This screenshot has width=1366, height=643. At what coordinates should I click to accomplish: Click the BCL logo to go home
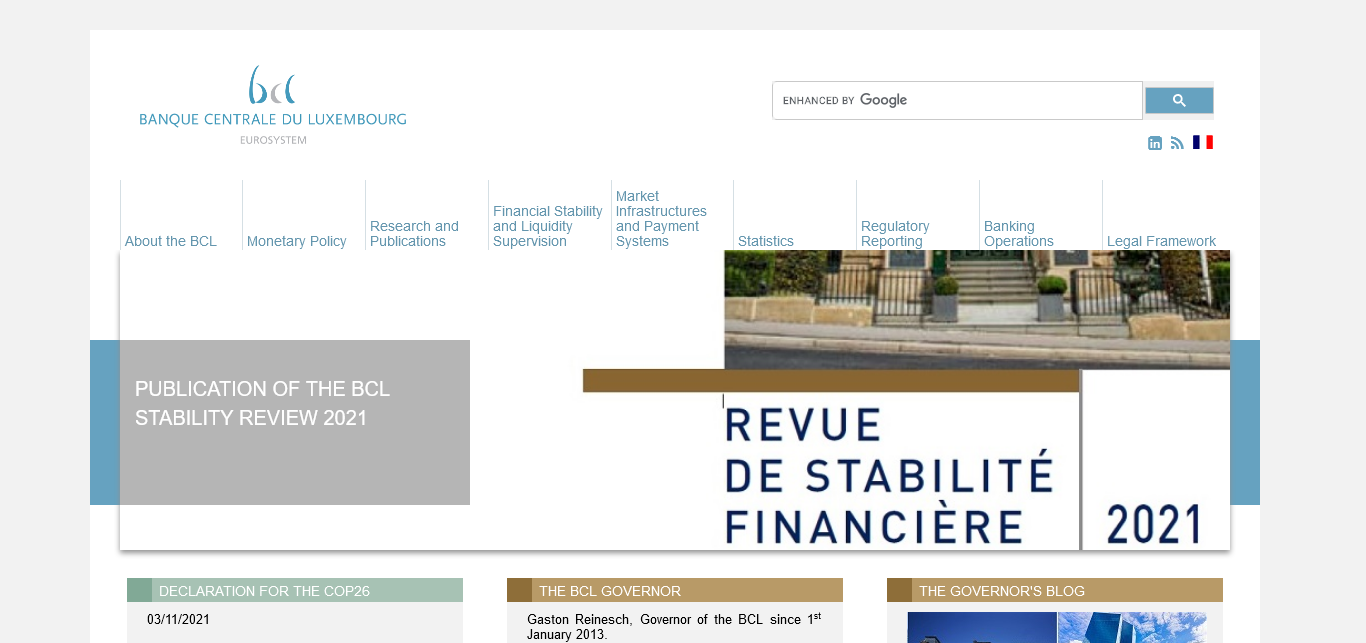tap(272, 104)
